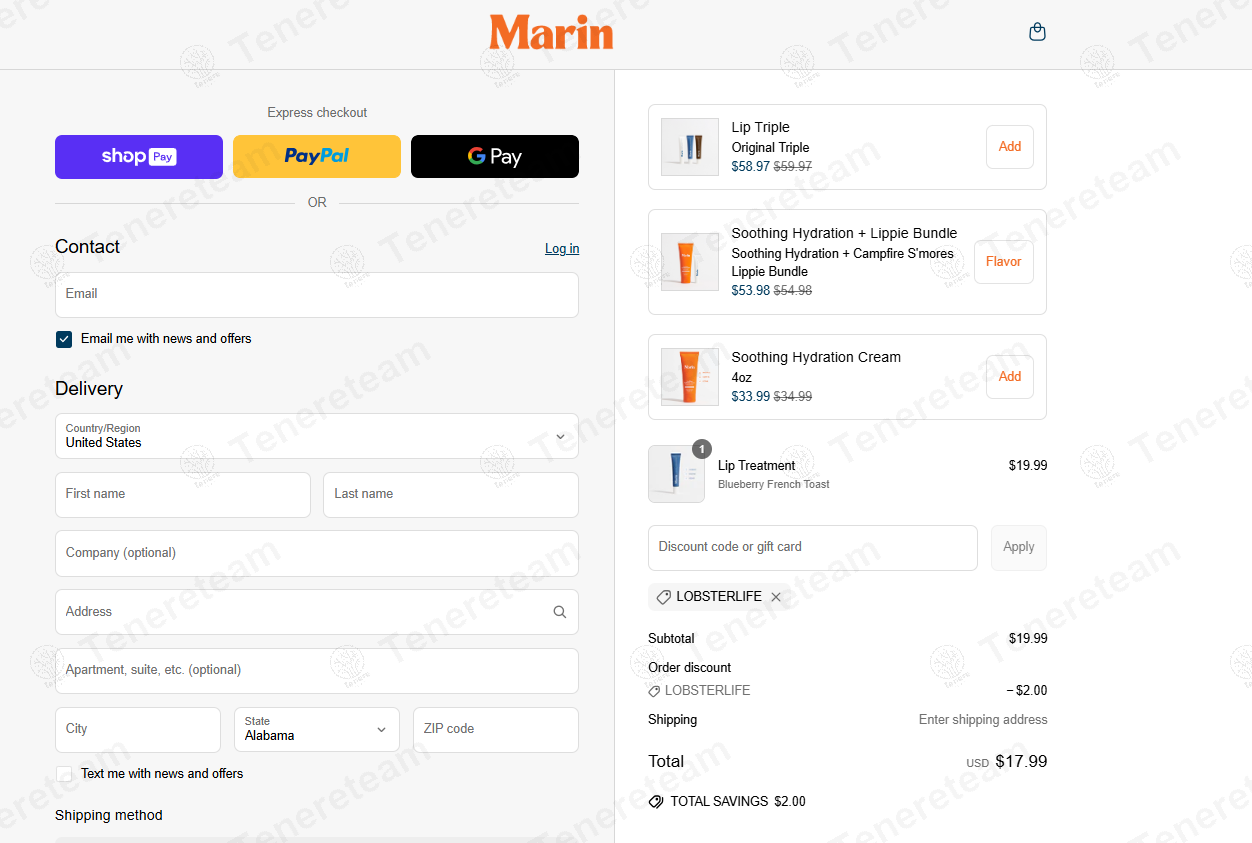
Task: Remove the LOBSTERLIFE discount code tag
Action: tap(776, 597)
